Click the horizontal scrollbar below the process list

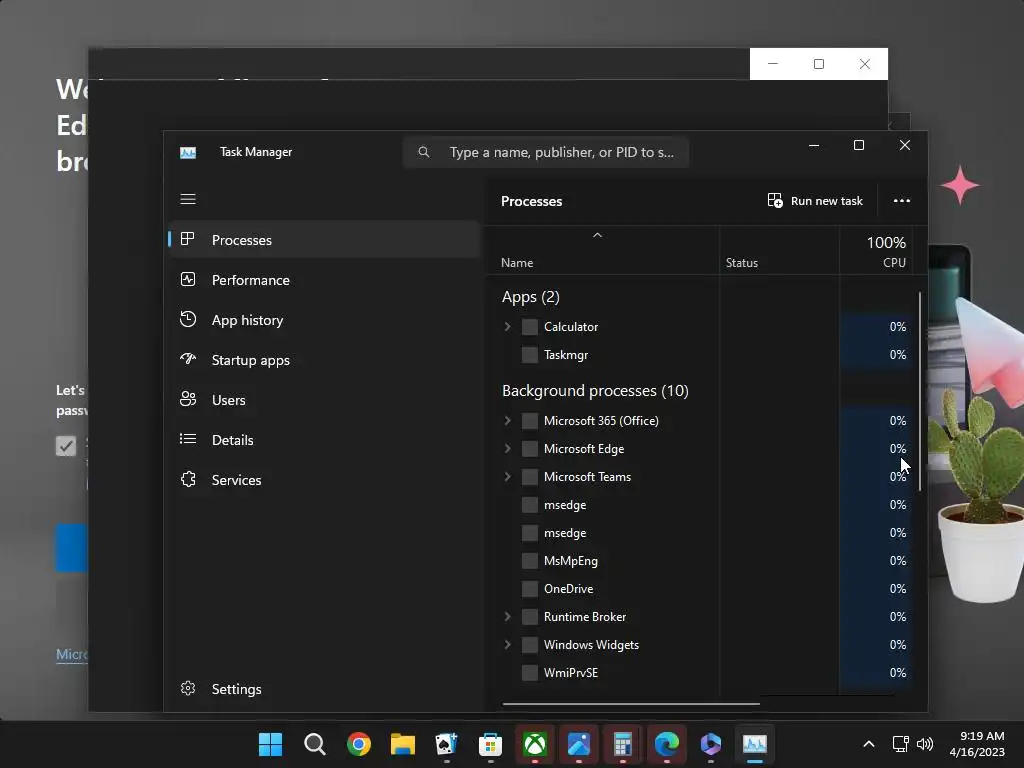pyautogui.click(x=631, y=704)
